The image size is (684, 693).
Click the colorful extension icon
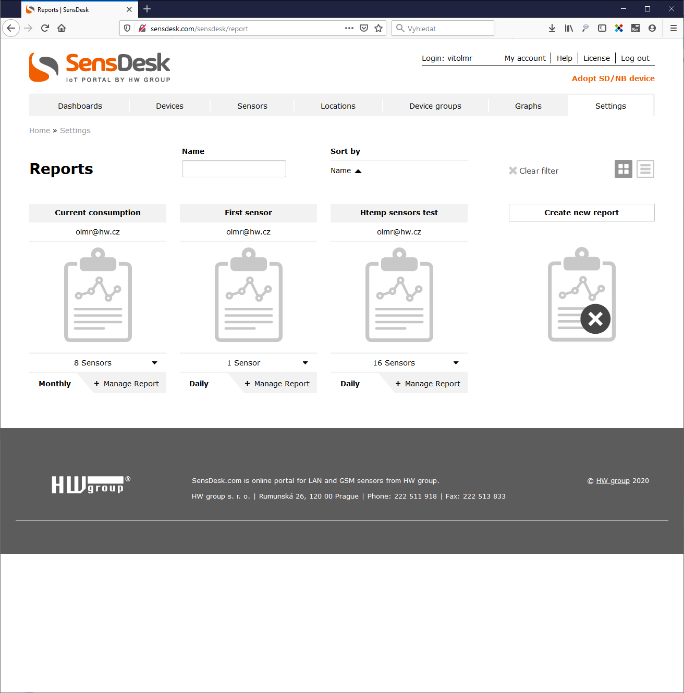click(619, 28)
